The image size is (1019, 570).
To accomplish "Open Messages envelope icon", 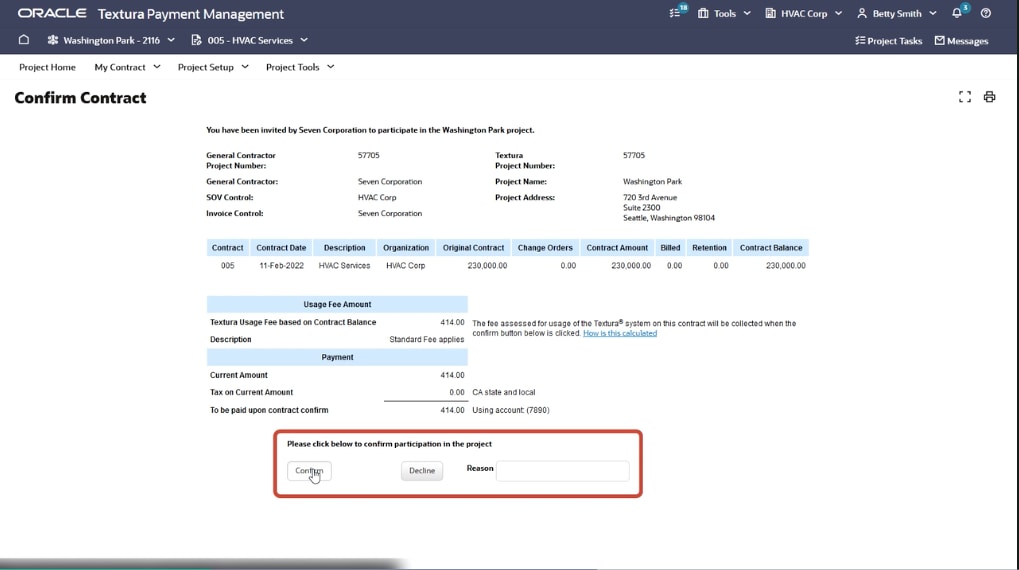I will pyautogui.click(x=961, y=41).
